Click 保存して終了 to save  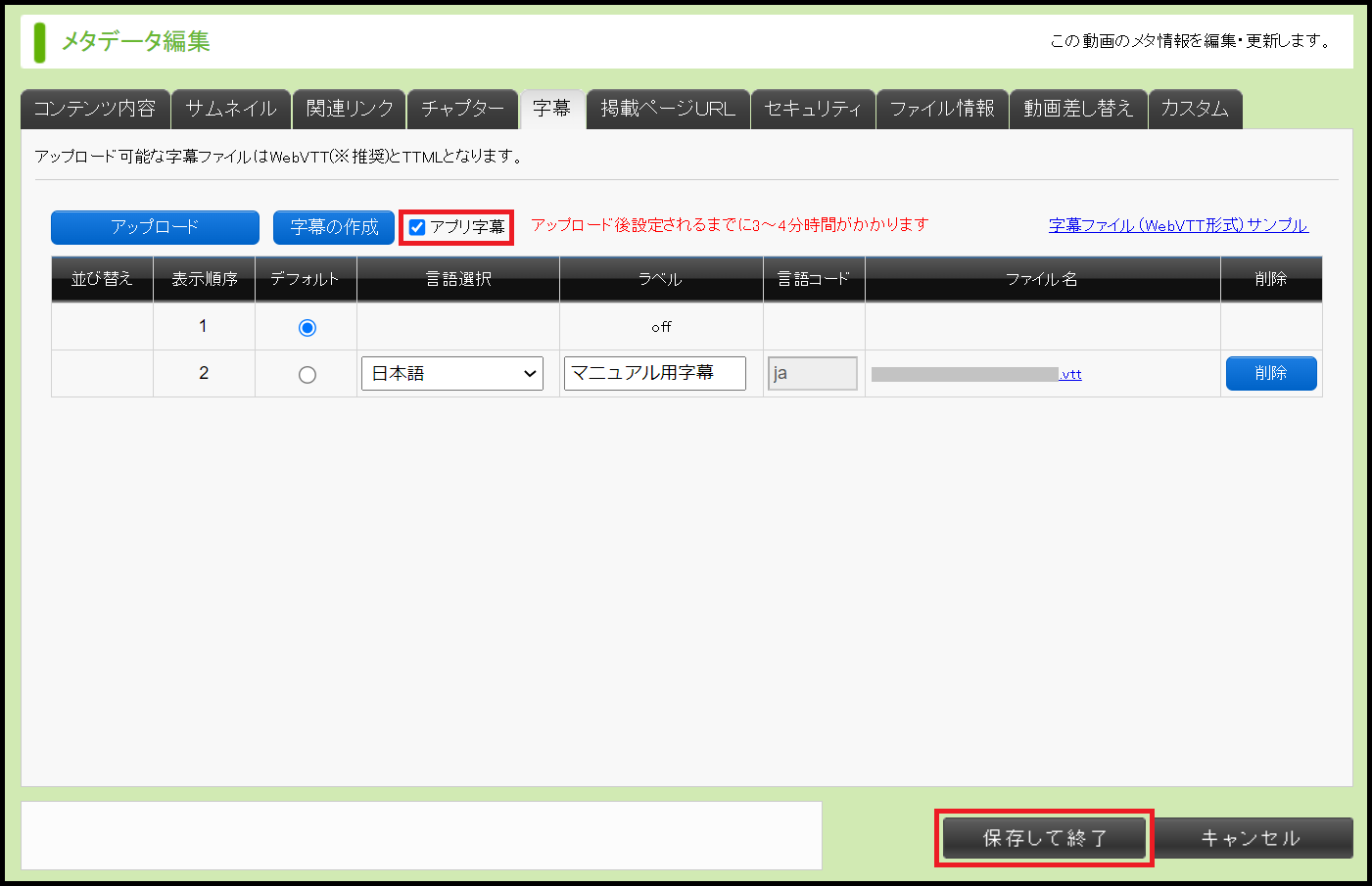coord(1044,838)
